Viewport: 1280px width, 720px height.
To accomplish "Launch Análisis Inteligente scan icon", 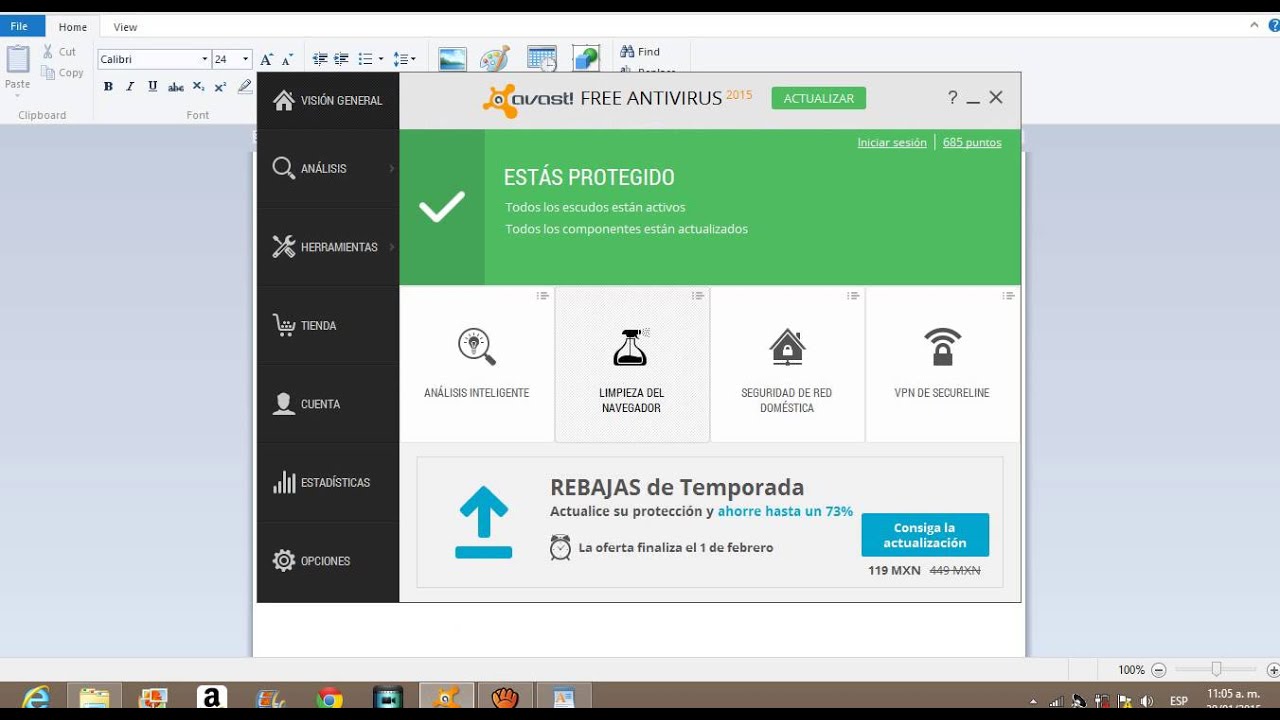I will click(x=477, y=347).
